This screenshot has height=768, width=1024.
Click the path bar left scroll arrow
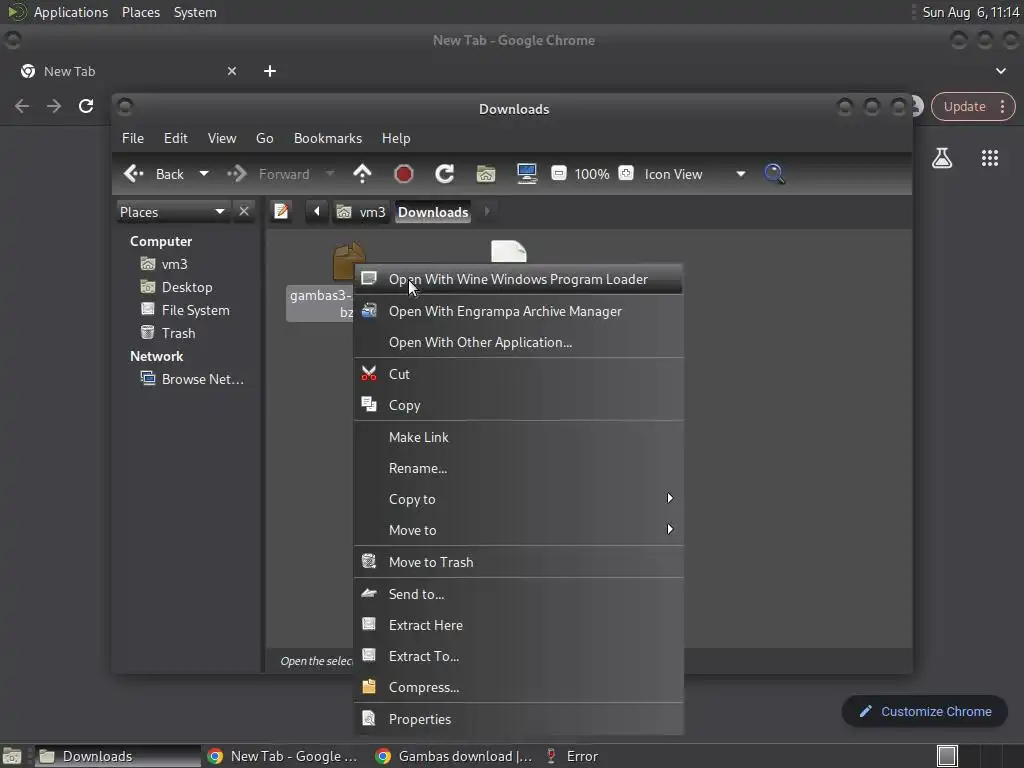[x=317, y=212]
